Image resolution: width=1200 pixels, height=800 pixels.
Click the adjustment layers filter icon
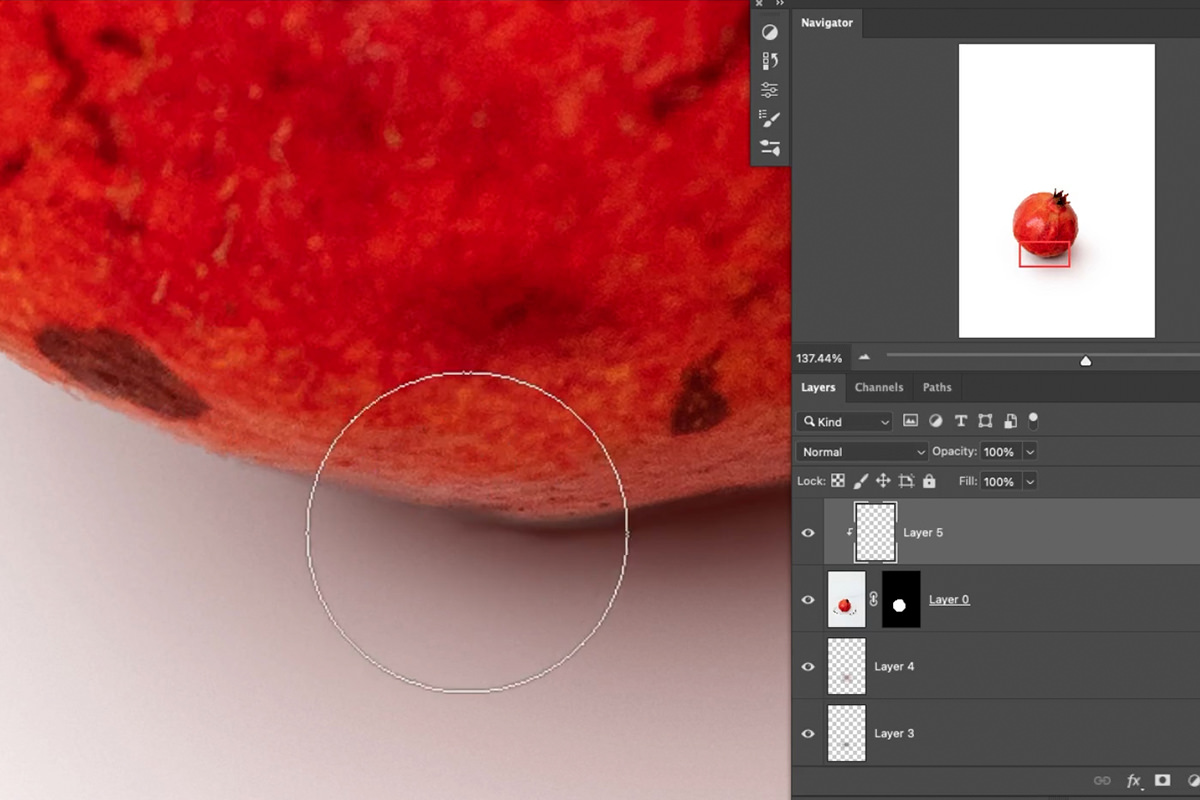pos(936,421)
